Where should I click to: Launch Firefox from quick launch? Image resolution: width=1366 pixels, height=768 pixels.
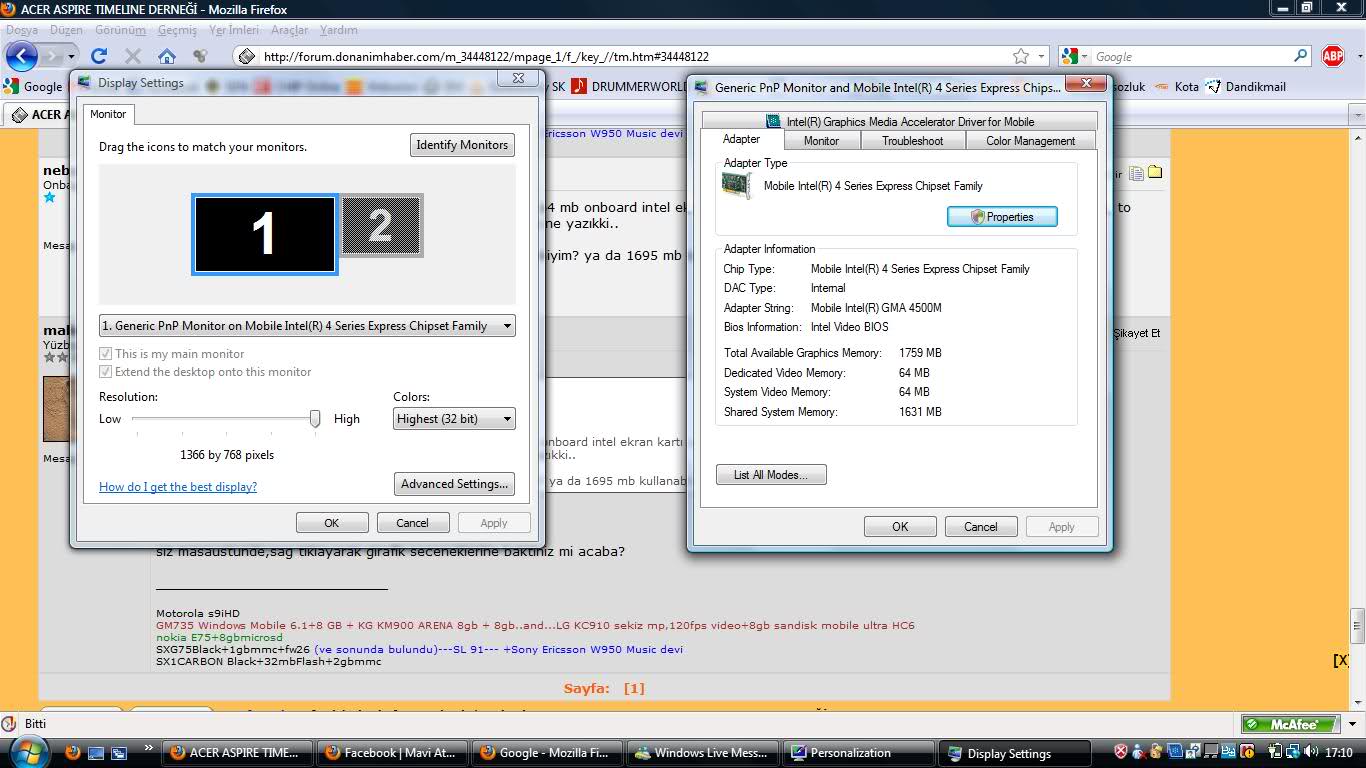tap(73, 752)
